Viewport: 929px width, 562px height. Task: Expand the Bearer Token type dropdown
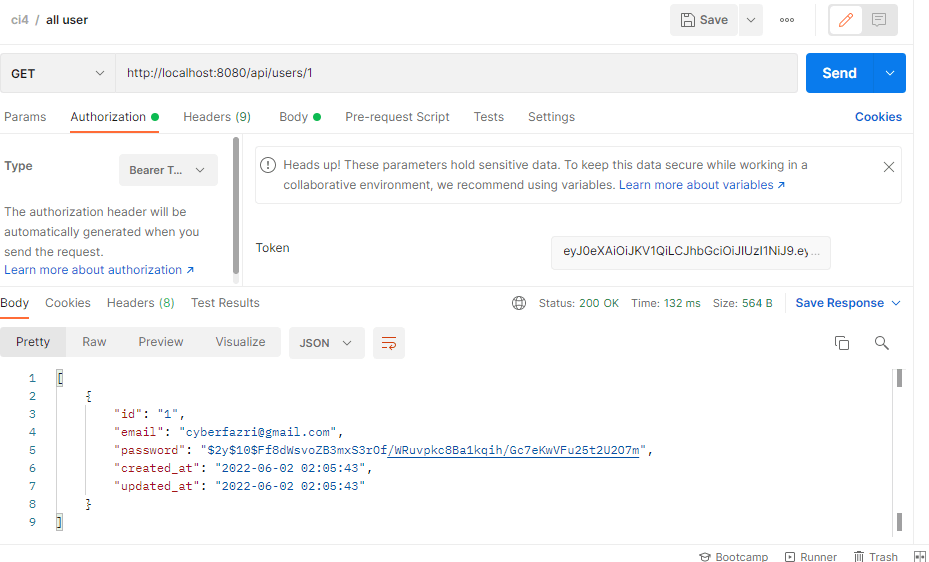pos(168,170)
